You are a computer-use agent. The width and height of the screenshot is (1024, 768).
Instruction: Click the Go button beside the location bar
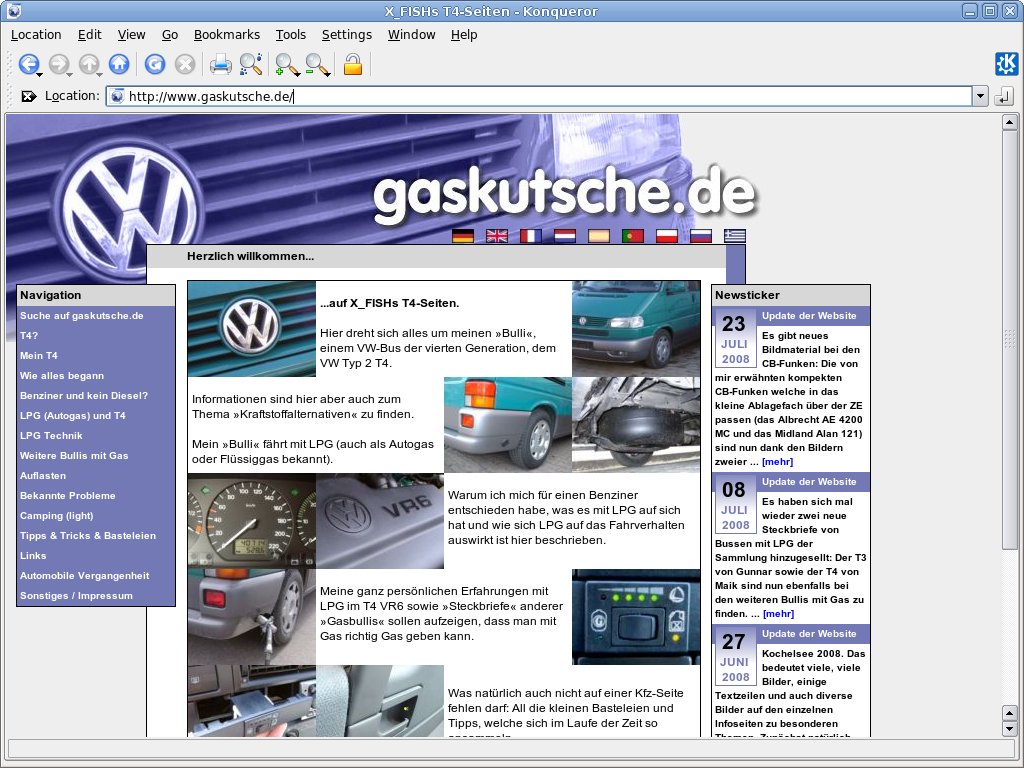tap(1003, 97)
